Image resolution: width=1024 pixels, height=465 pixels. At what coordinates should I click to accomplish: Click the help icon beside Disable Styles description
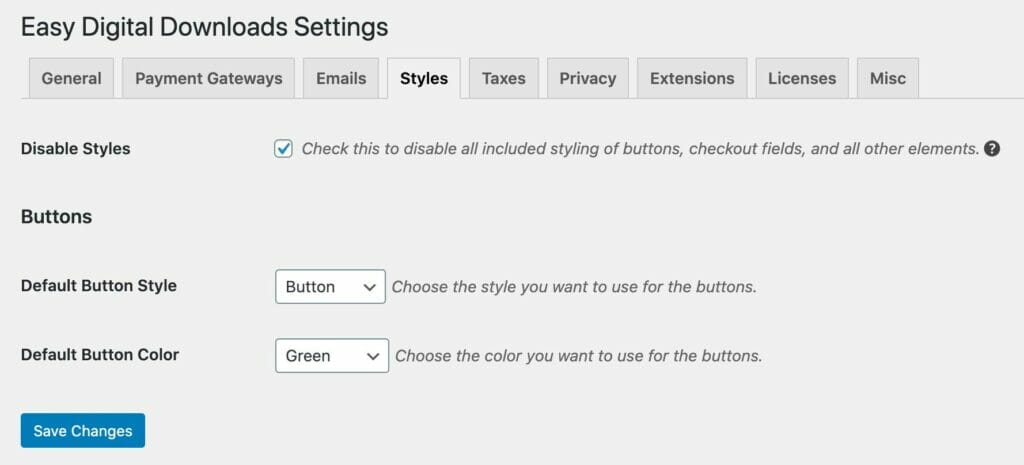click(x=992, y=149)
